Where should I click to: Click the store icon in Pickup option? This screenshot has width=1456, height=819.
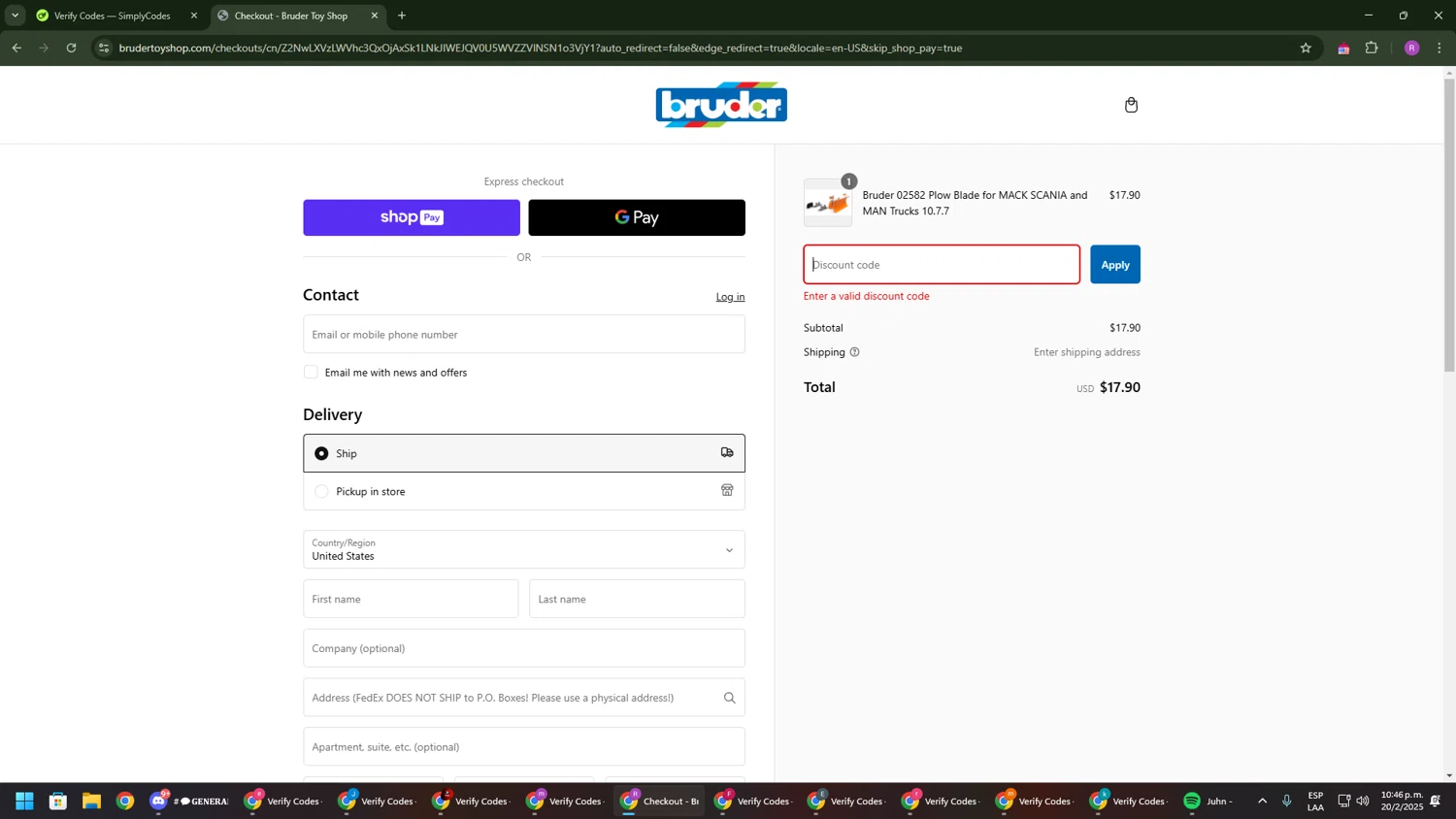(x=727, y=490)
